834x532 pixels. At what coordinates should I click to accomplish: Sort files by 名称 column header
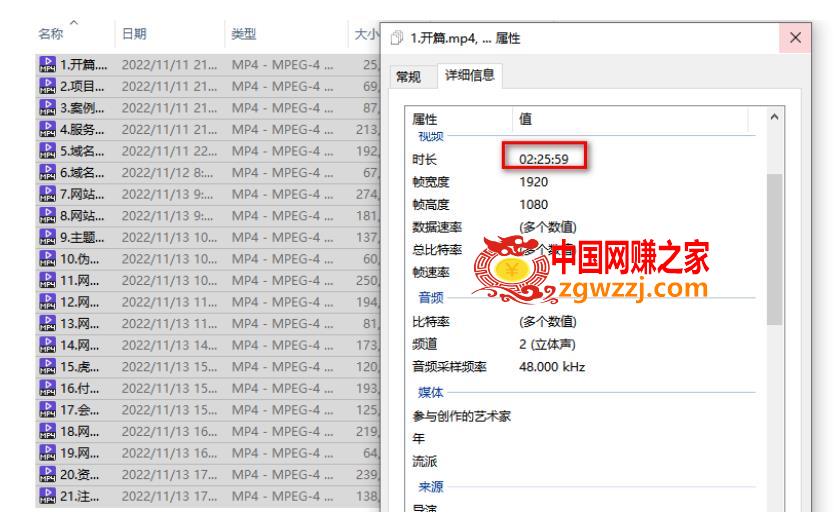[x=51, y=34]
